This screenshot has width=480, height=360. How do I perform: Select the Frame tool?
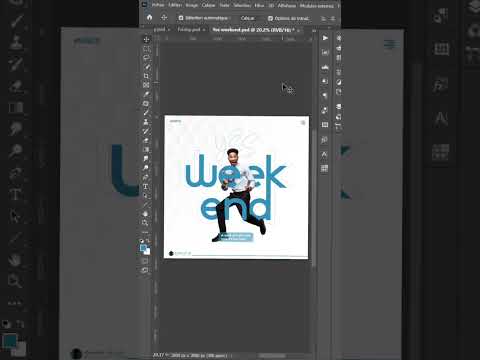[146, 85]
